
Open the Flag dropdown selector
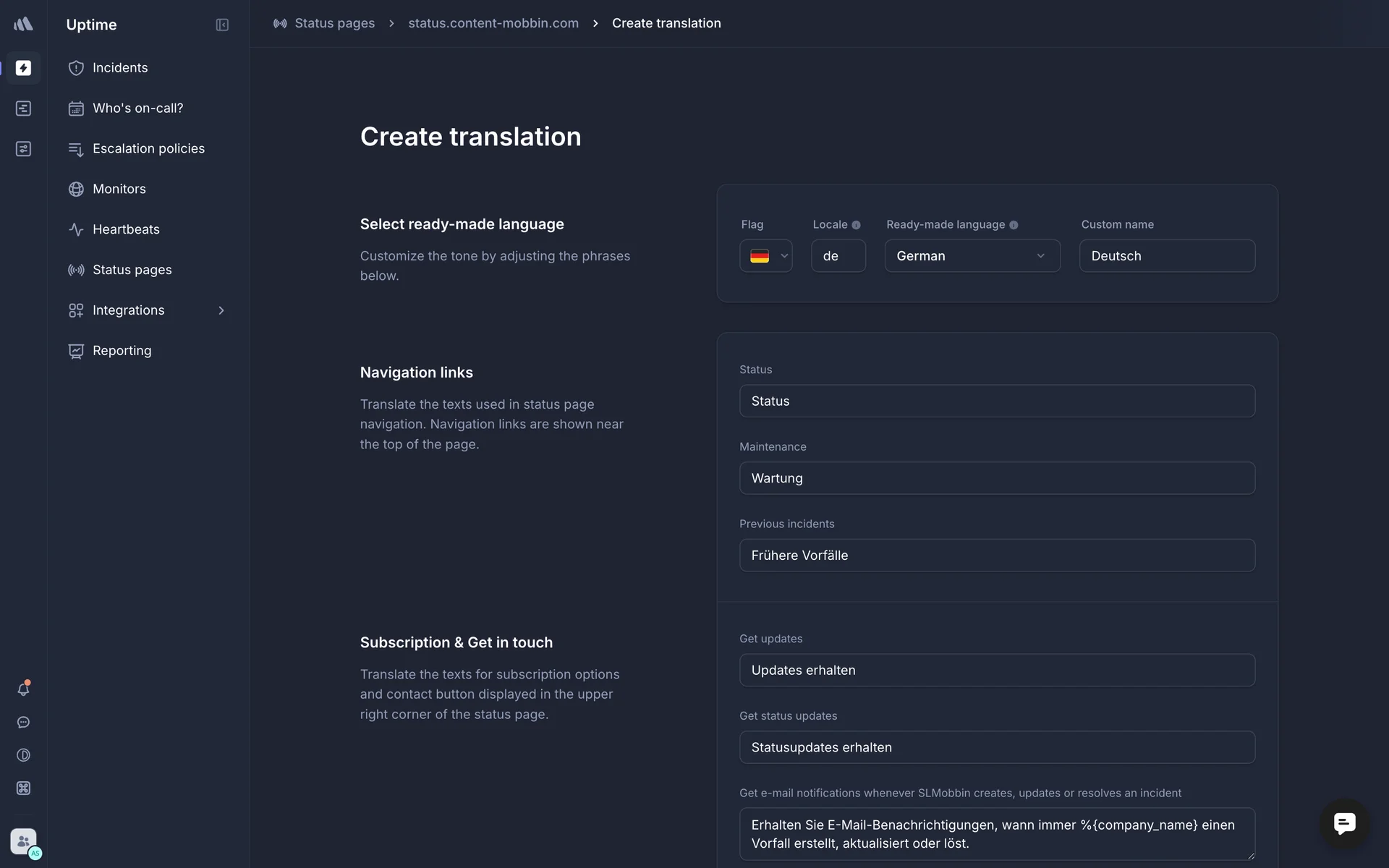pyautogui.click(x=766, y=256)
